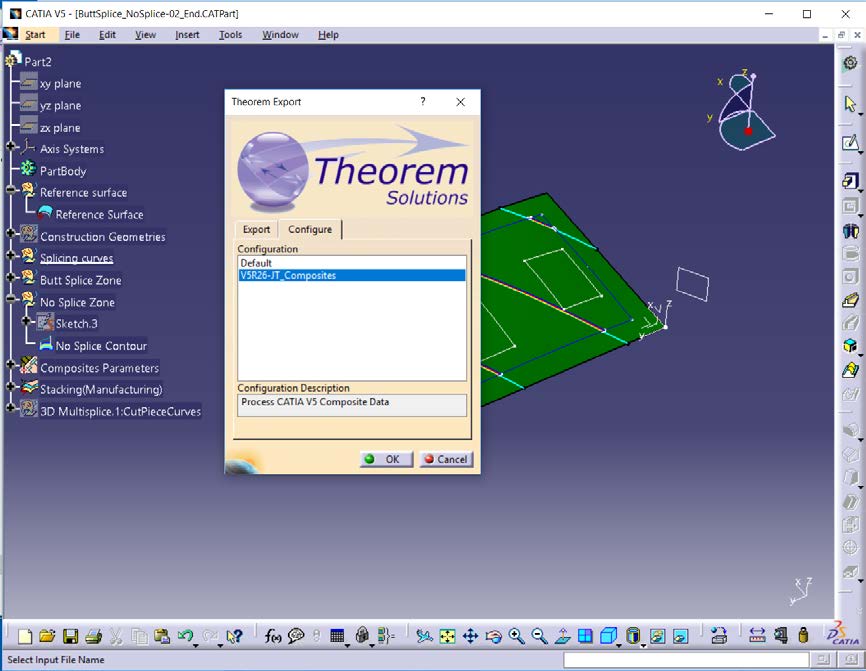Expand the Butt Splice Zone node
The image size is (866, 671).
pyautogui.click(x=10, y=277)
